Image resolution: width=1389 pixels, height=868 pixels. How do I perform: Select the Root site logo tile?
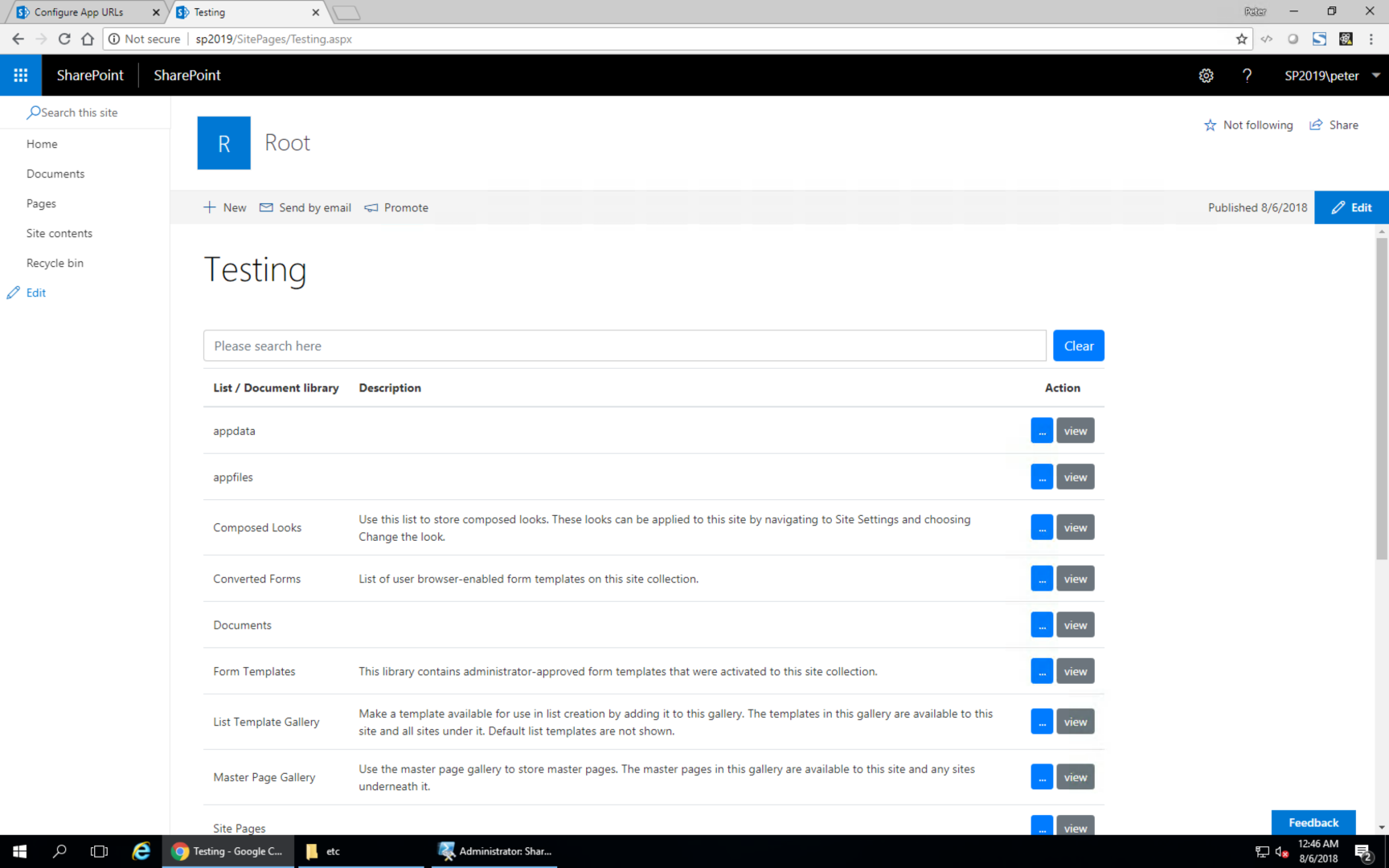pyautogui.click(x=223, y=142)
